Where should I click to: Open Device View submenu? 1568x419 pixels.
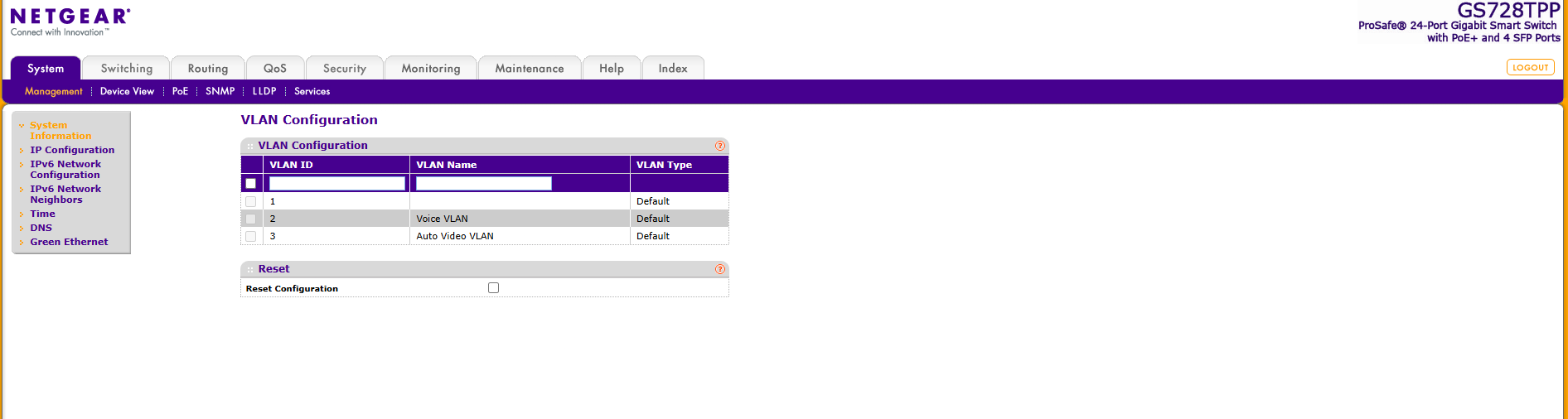[127, 91]
